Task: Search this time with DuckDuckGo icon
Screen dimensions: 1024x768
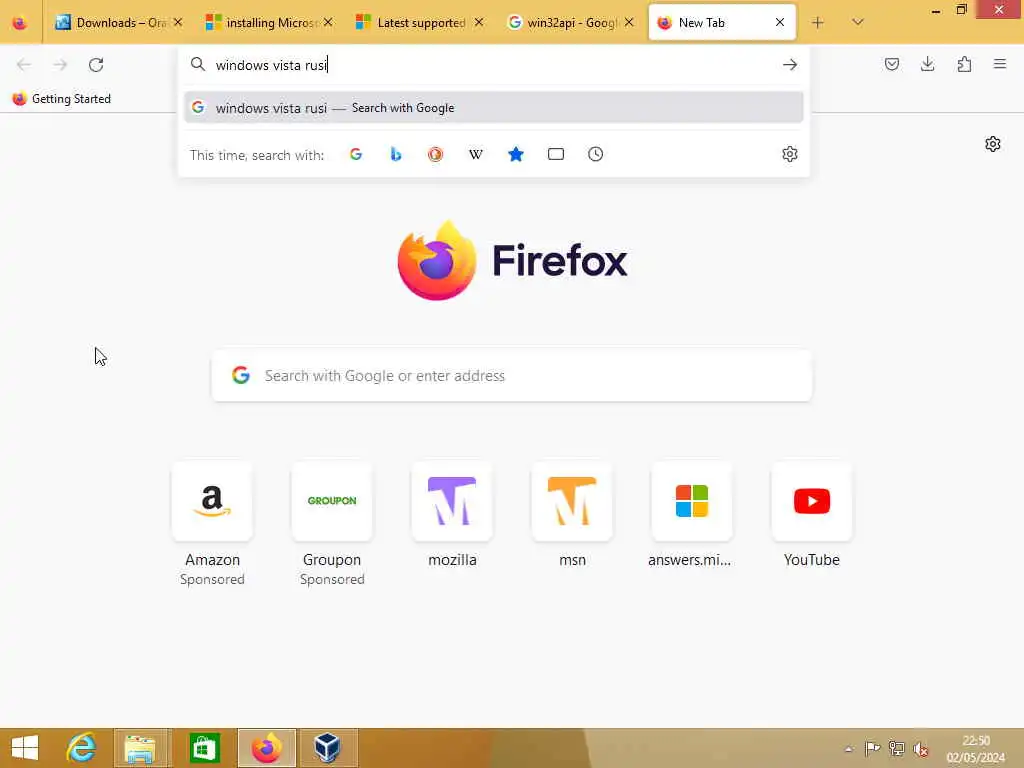Action: pyautogui.click(x=436, y=154)
